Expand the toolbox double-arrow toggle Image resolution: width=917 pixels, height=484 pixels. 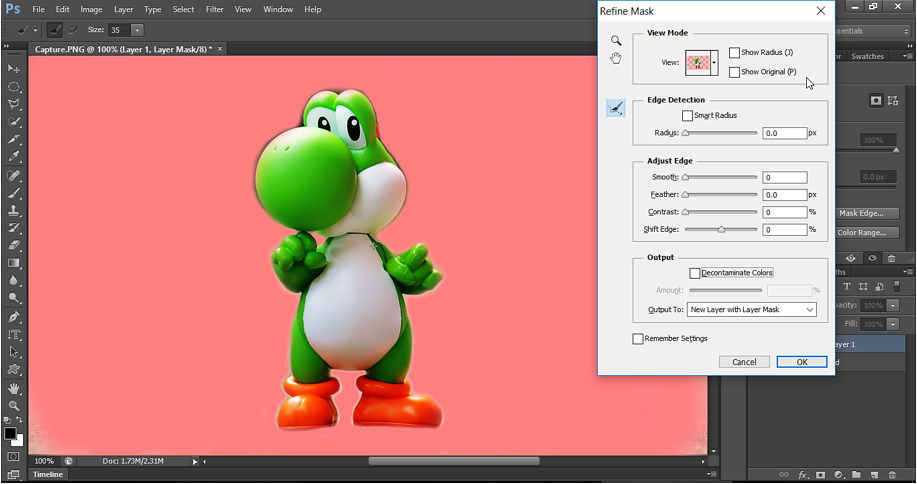tap(6, 46)
